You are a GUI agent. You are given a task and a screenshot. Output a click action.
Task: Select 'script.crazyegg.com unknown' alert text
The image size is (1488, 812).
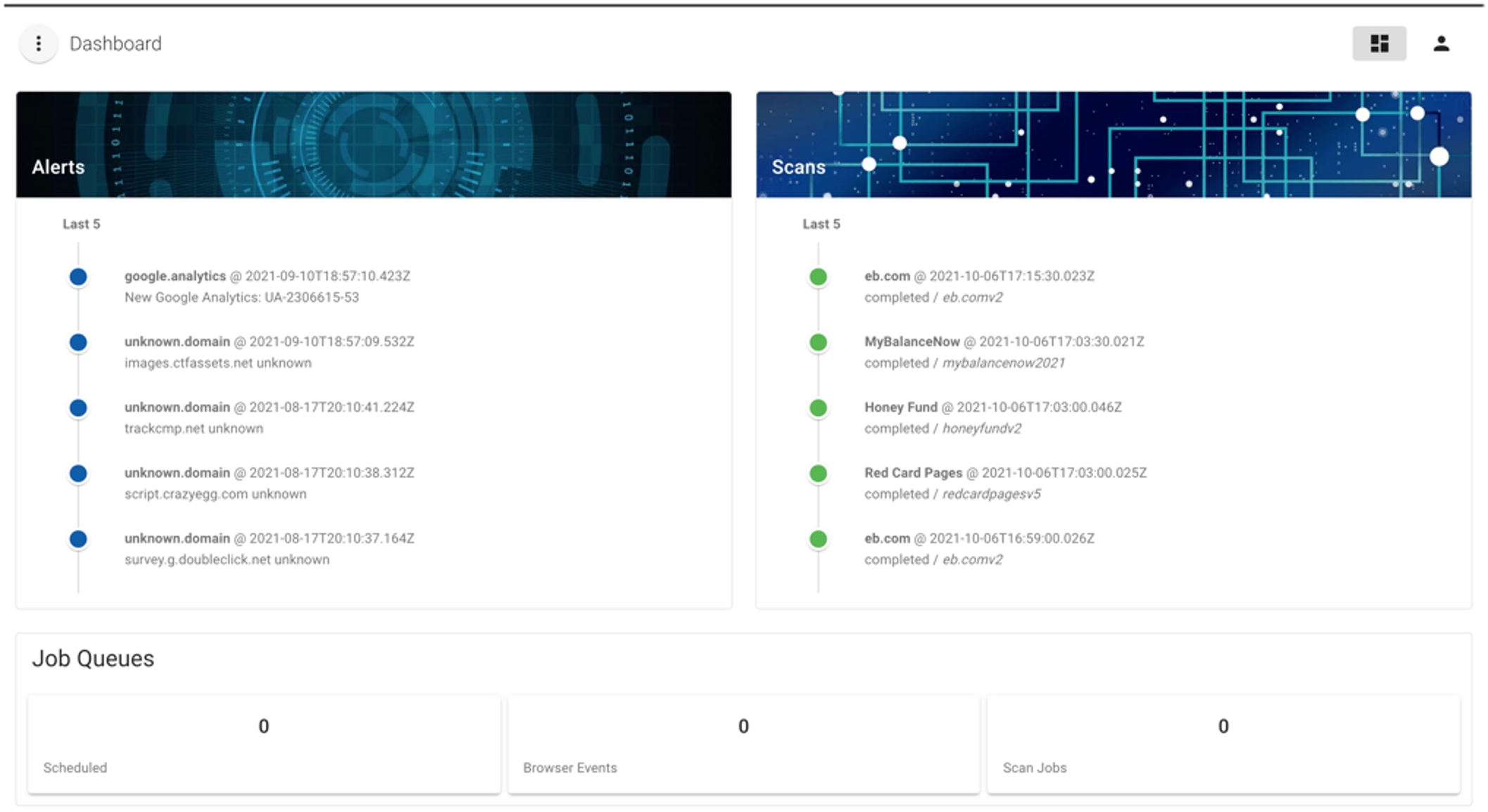[x=215, y=494]
